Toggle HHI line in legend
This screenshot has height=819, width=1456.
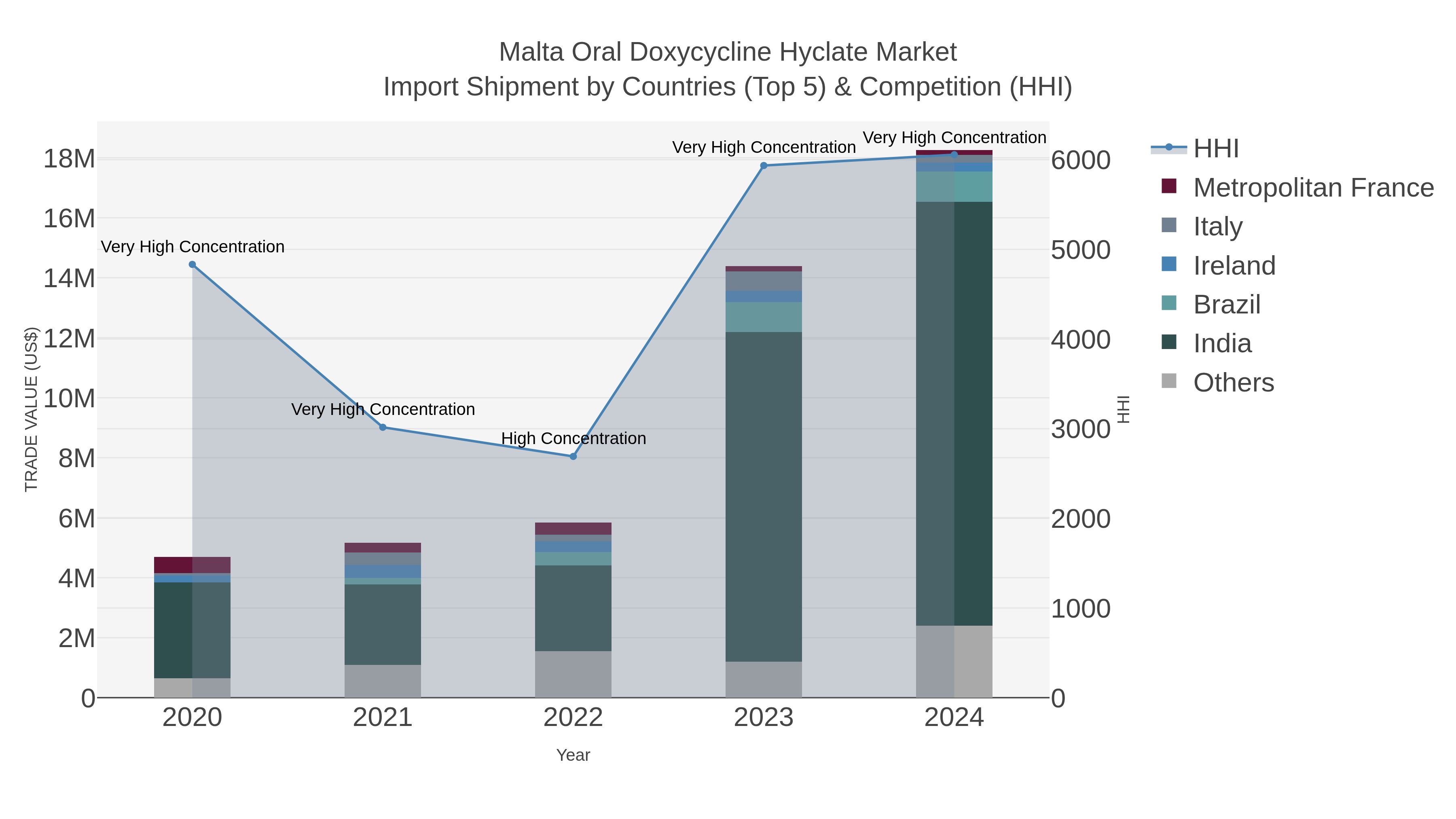[1195, 149]
